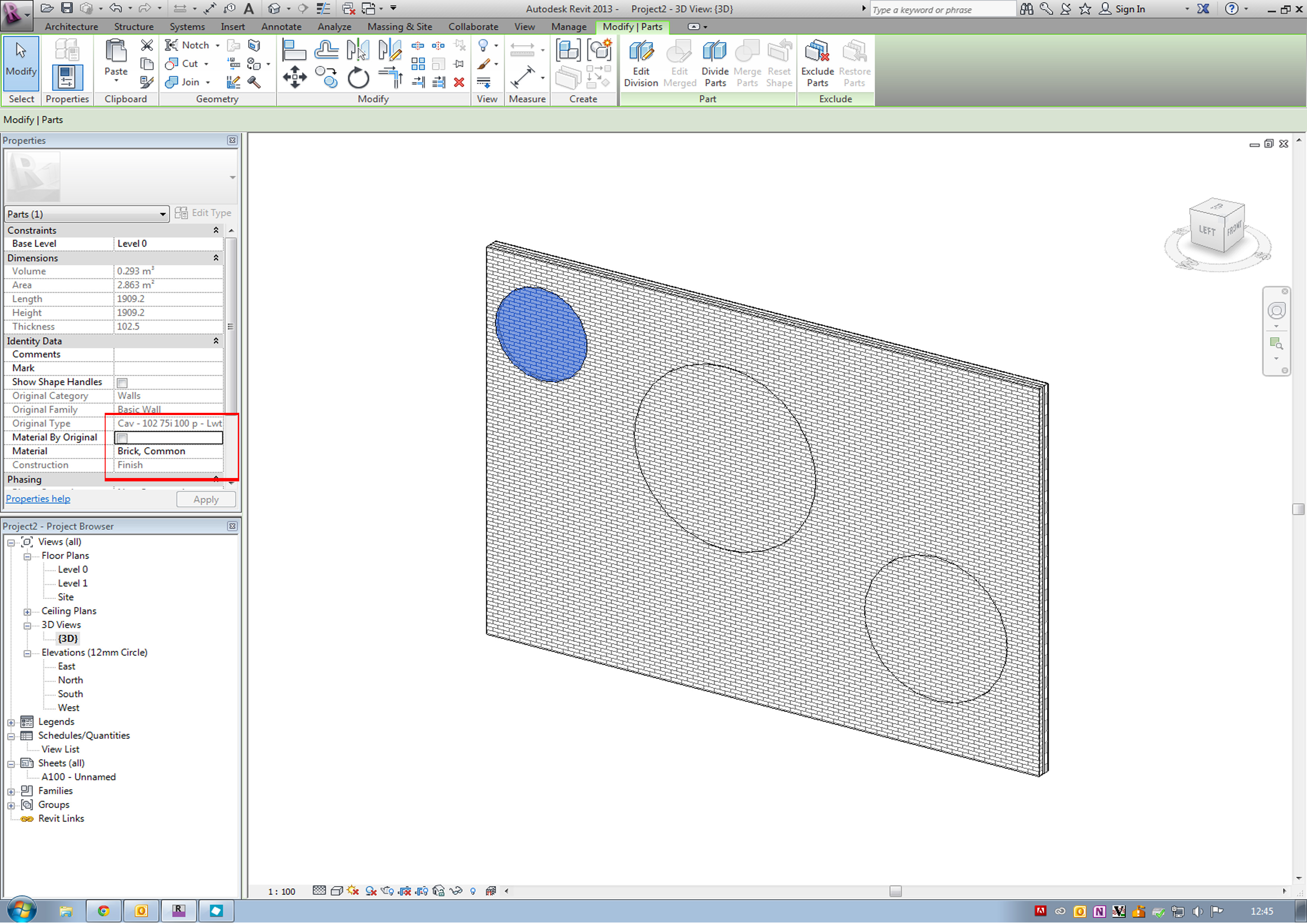Open the Architecture ribbon tab

71,27
